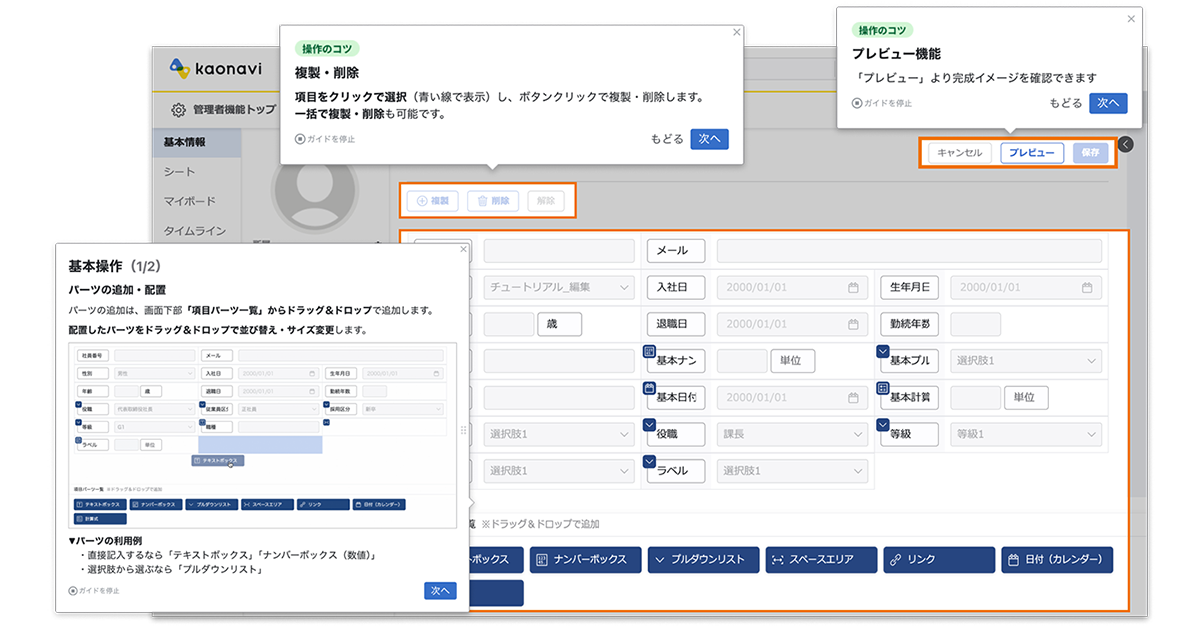Click 次へ in 基本操作 tooltip
Viewport: 1200px width, 628px height.
pyautogui.click(x=440, y=591)
